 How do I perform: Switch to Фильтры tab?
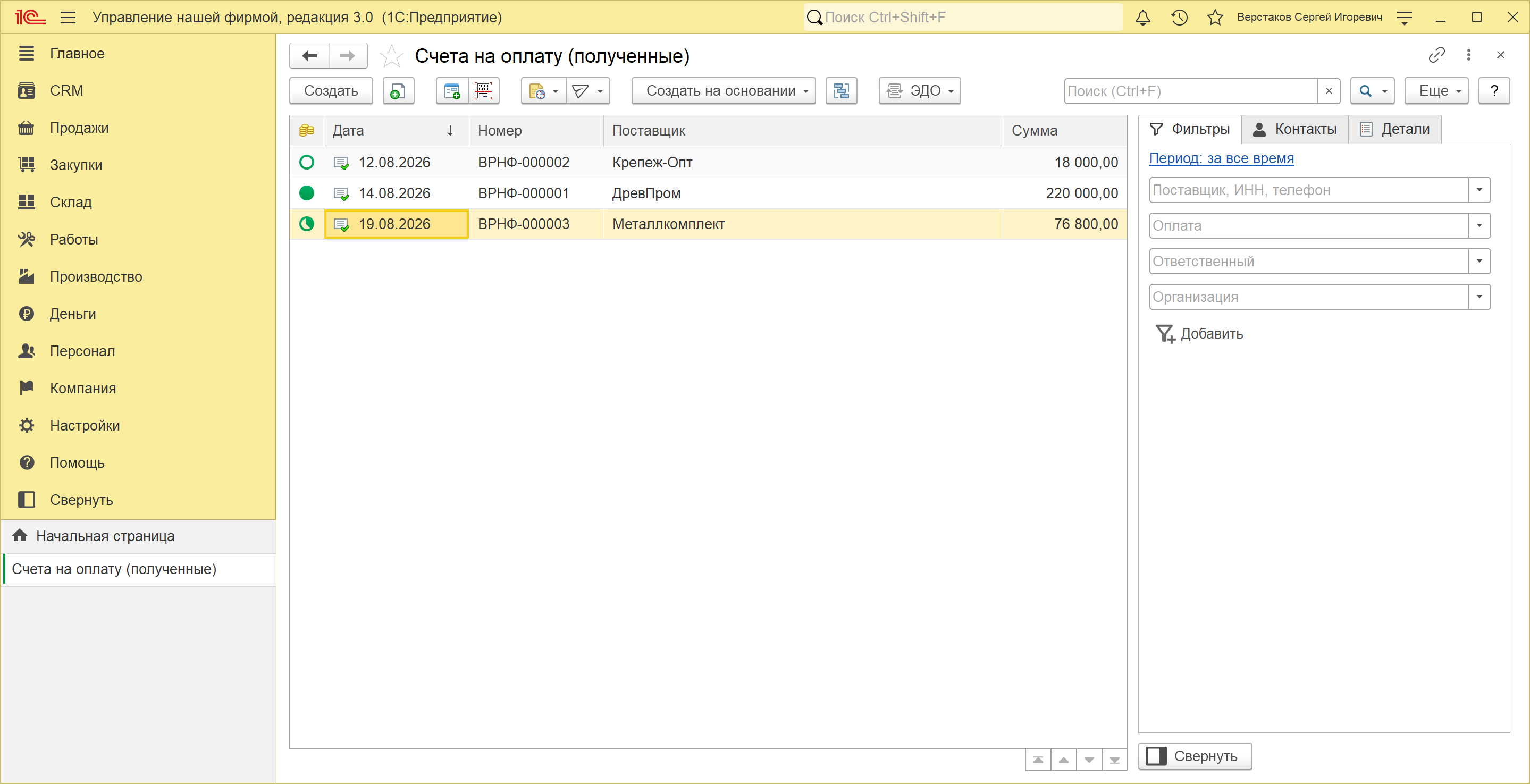click(x=1190, y=130)
